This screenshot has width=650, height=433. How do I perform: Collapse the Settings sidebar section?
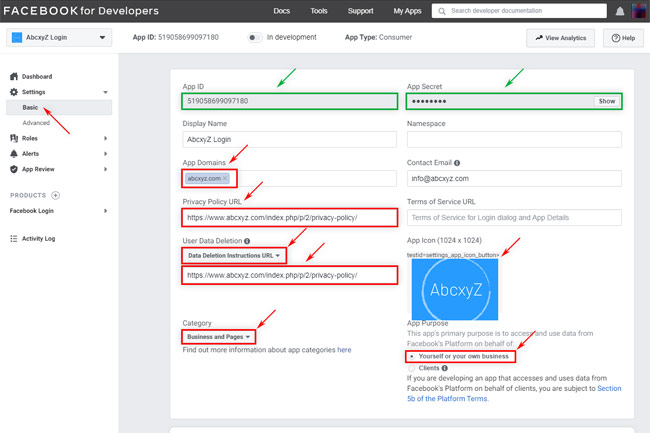pos(105,92)
